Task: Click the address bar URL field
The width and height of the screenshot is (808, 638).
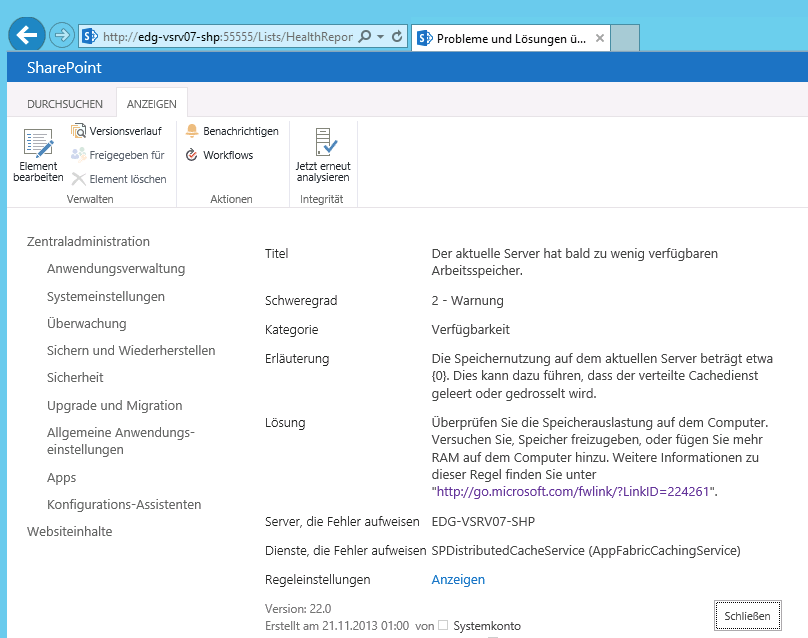Action: 227,37
